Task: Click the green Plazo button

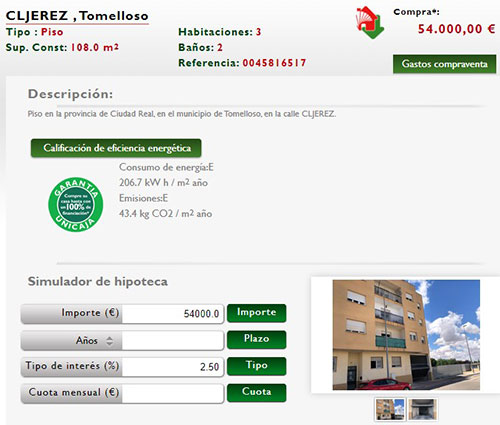Action: coord(256,339)
